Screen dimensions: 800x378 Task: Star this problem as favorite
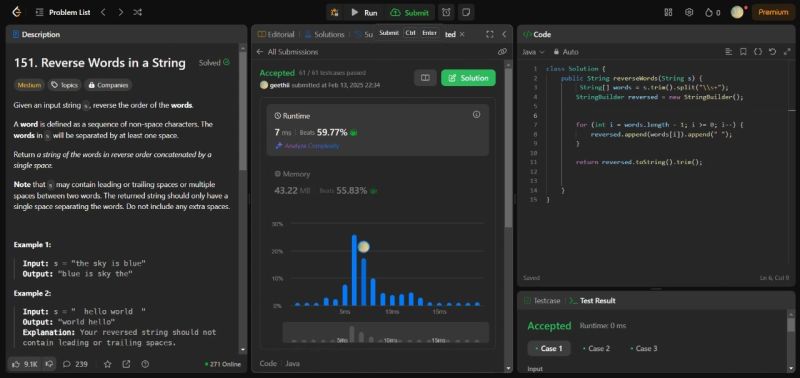[x=108, y=364]
